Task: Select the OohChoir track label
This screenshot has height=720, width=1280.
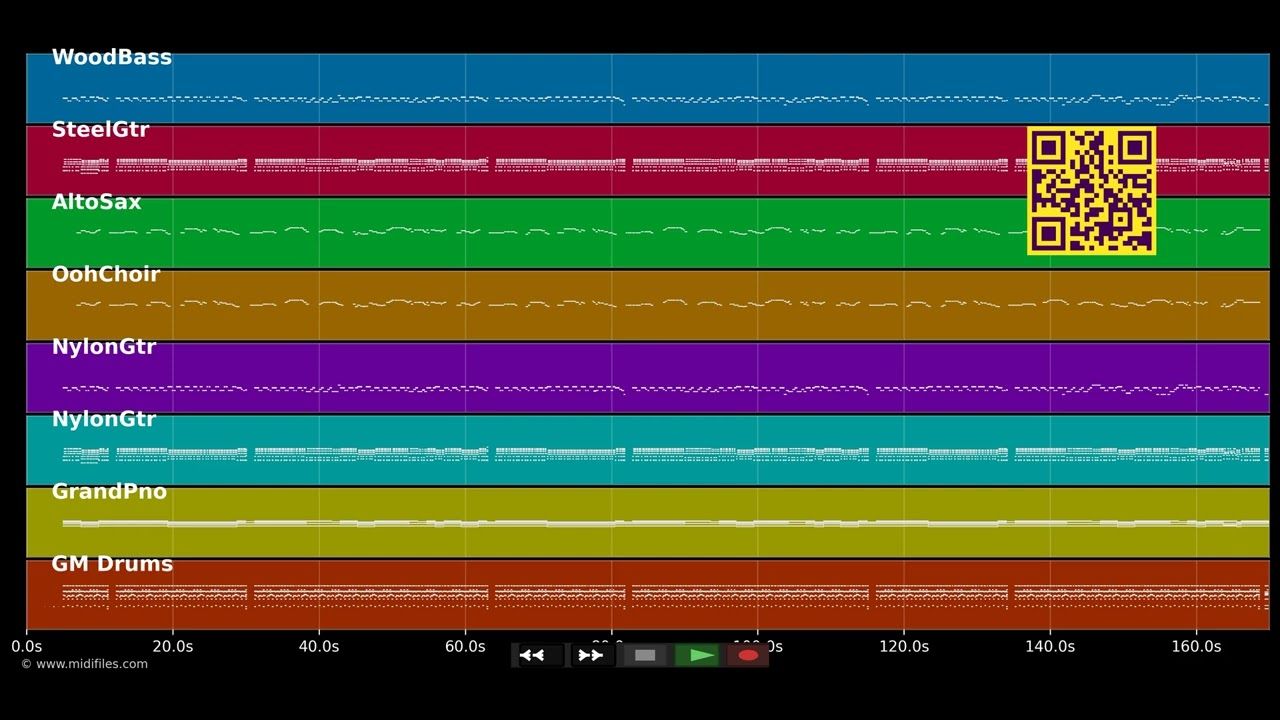Action: point(105,274)
